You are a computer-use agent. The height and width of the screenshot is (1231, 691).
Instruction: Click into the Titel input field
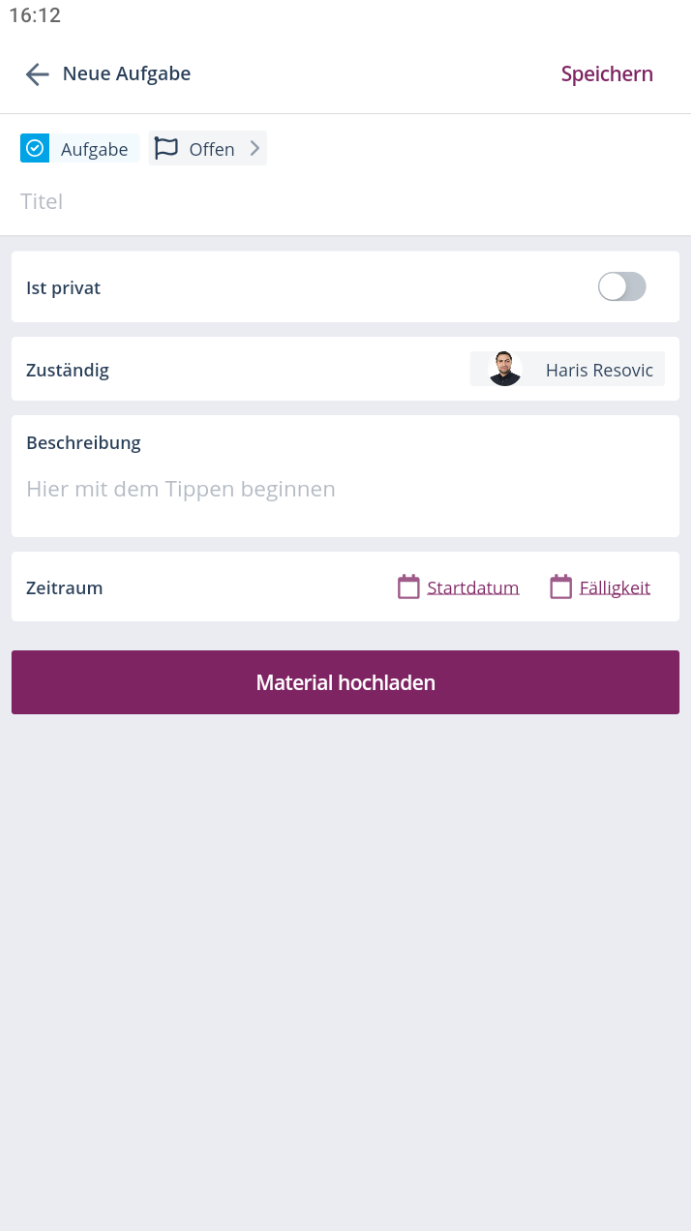(300, 202)
